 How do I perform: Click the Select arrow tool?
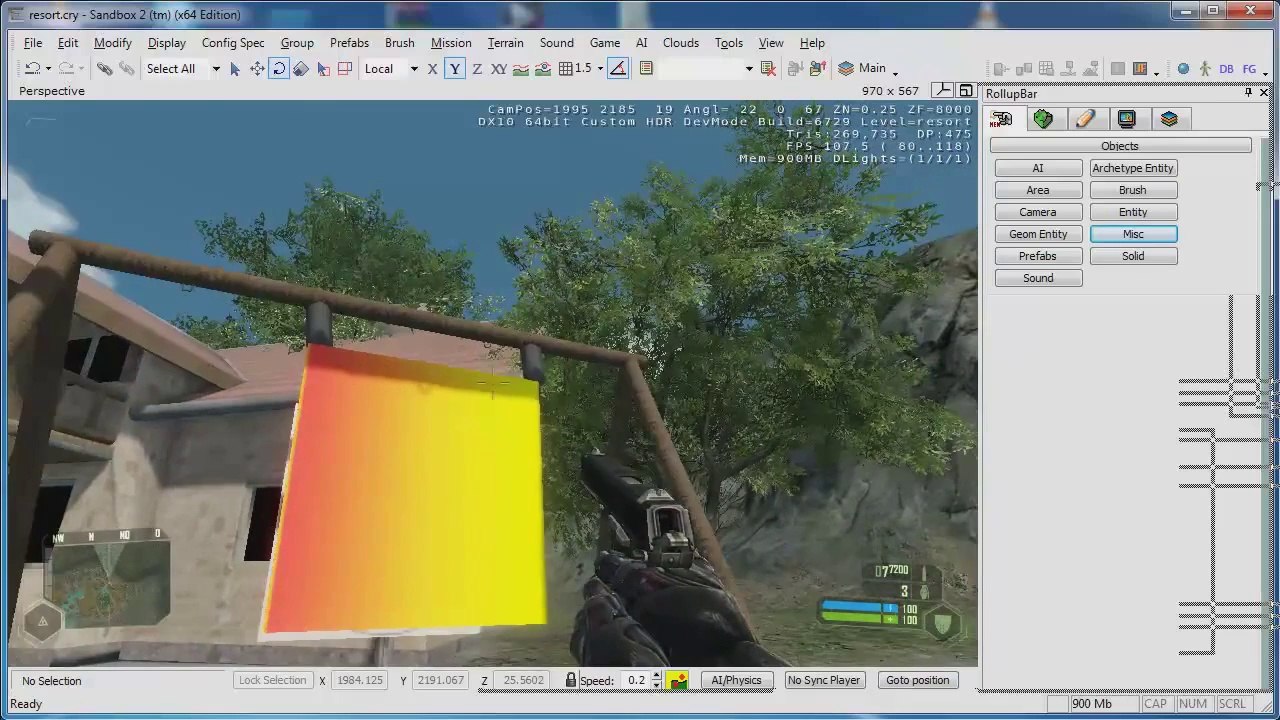click(235, 69)
